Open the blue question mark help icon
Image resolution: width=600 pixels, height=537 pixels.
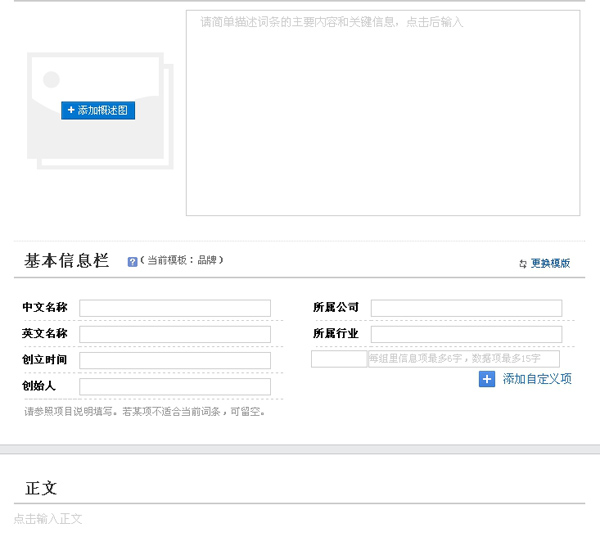click(132, 262)
